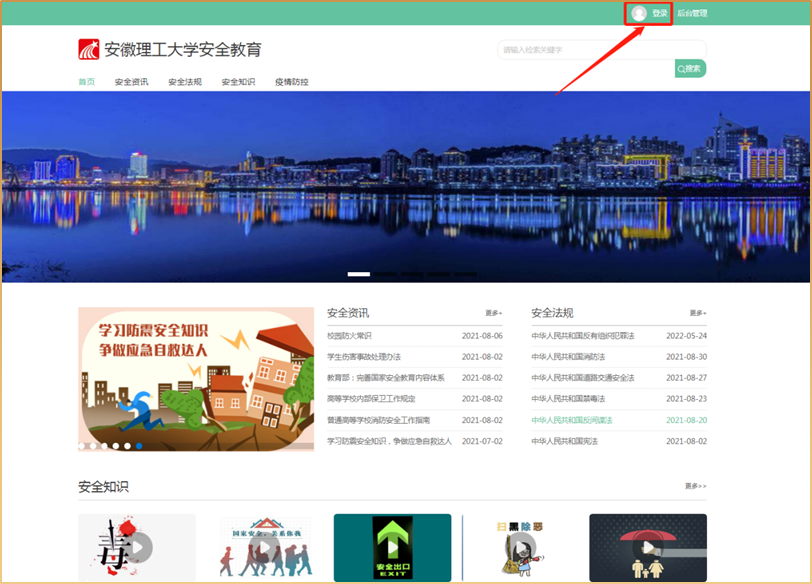Open the 后台管理 link
Image resolution: width=812 pixels, height=584 pixels.
pyautogui.click(x=692, y=14)
